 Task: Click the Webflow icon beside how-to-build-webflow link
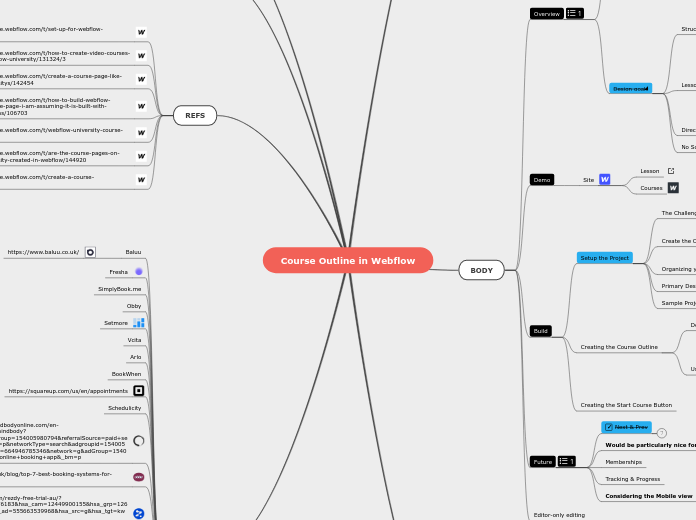(x=141, y=106)
